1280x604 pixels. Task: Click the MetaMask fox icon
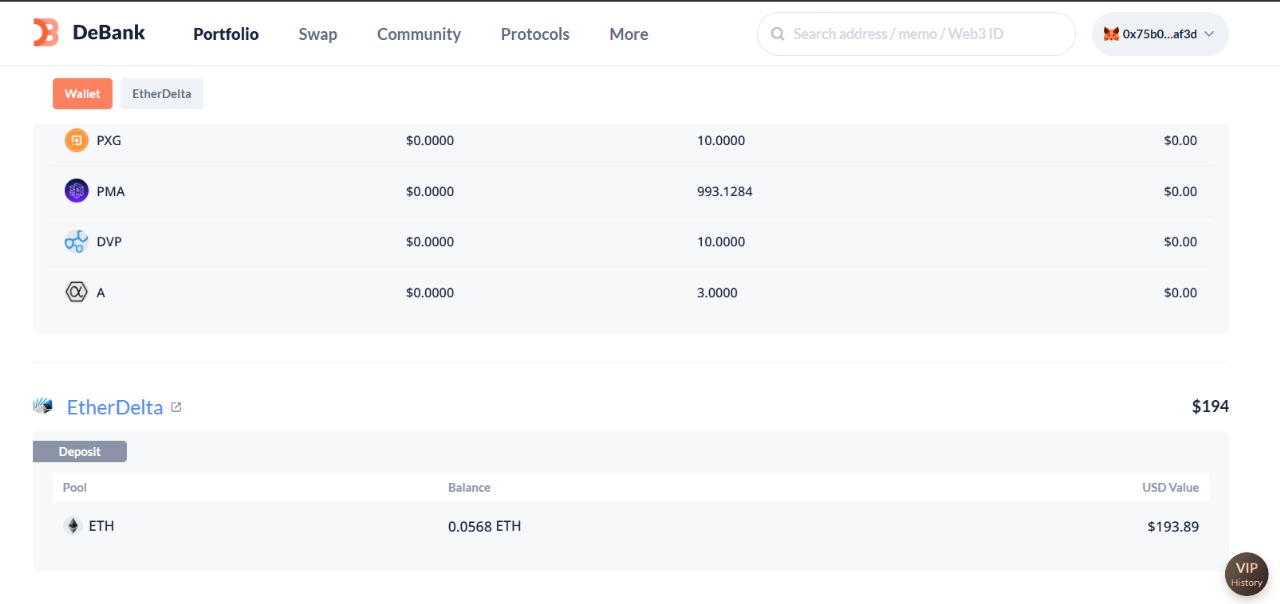tap(1111, 34)
